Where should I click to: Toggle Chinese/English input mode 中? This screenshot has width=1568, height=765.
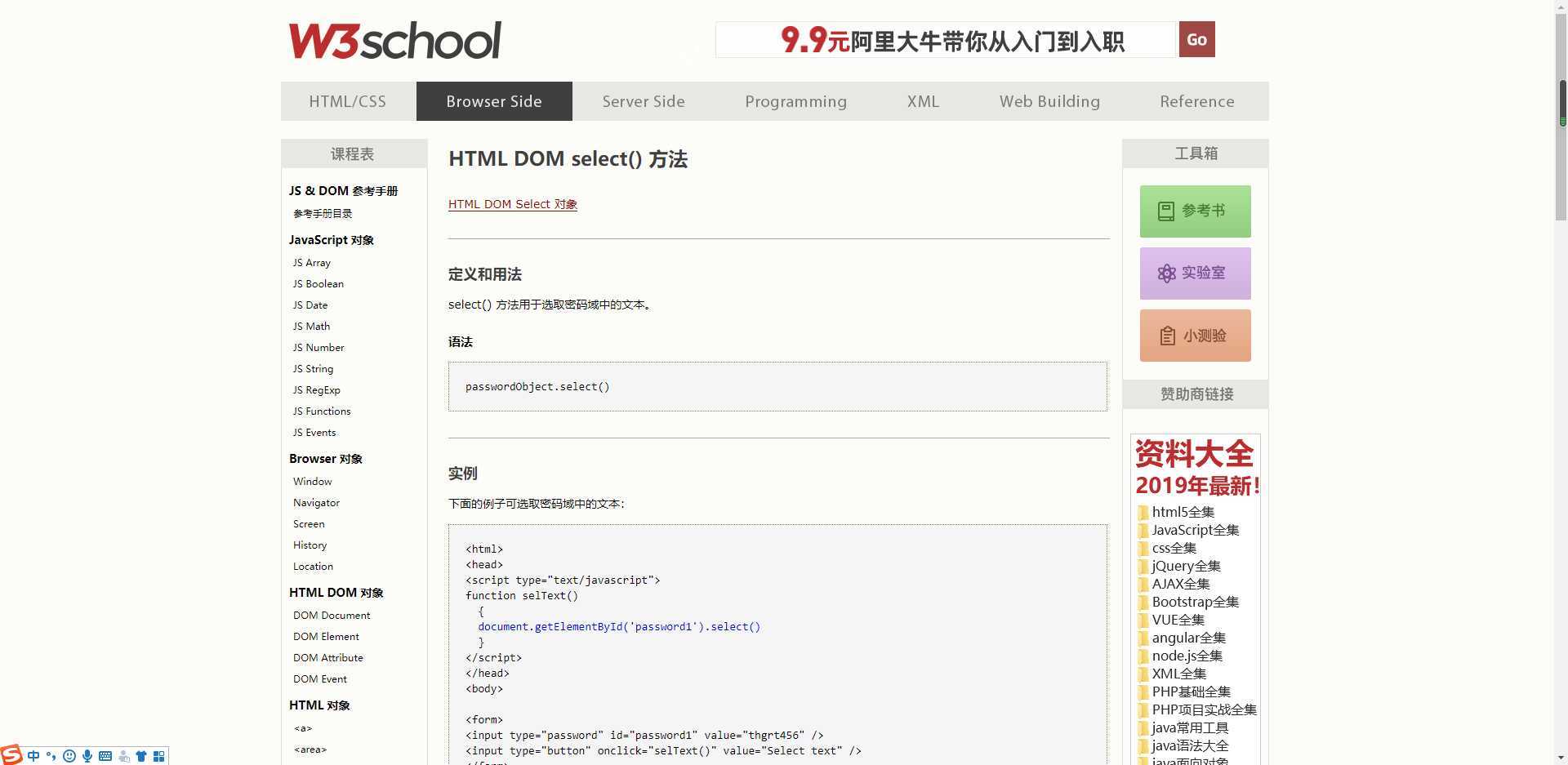pyautogui.click(x=33, y=756)
